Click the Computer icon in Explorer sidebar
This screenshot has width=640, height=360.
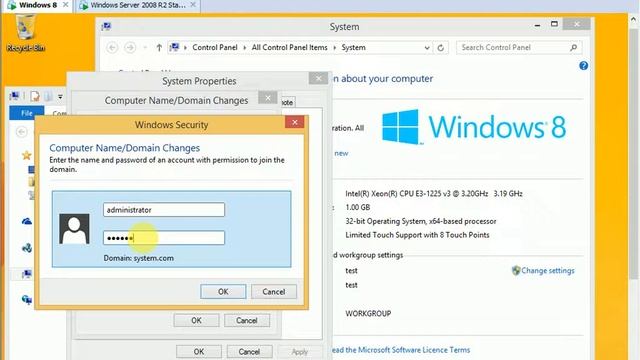[27, 274]
